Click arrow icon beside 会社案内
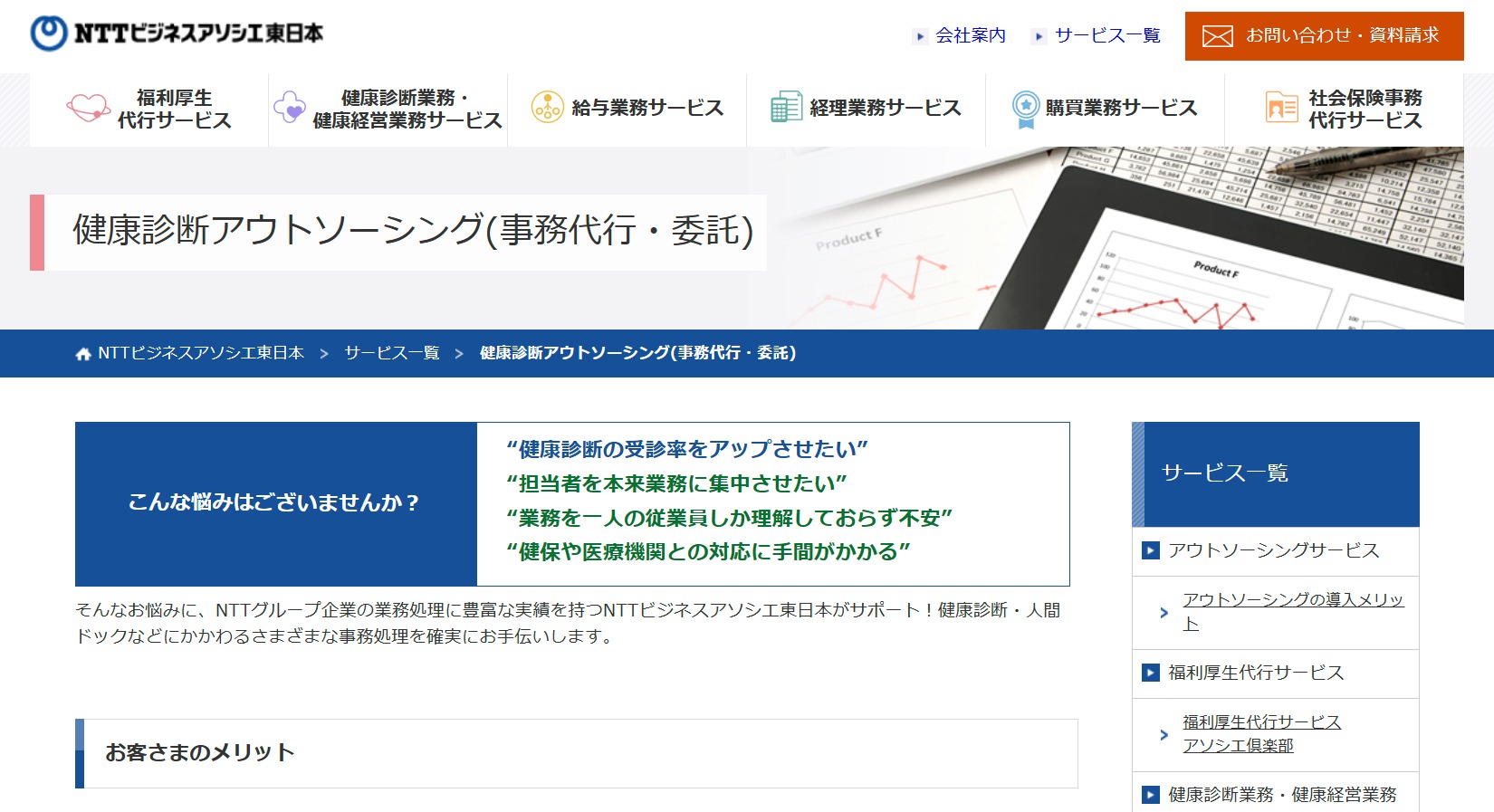 920,37
